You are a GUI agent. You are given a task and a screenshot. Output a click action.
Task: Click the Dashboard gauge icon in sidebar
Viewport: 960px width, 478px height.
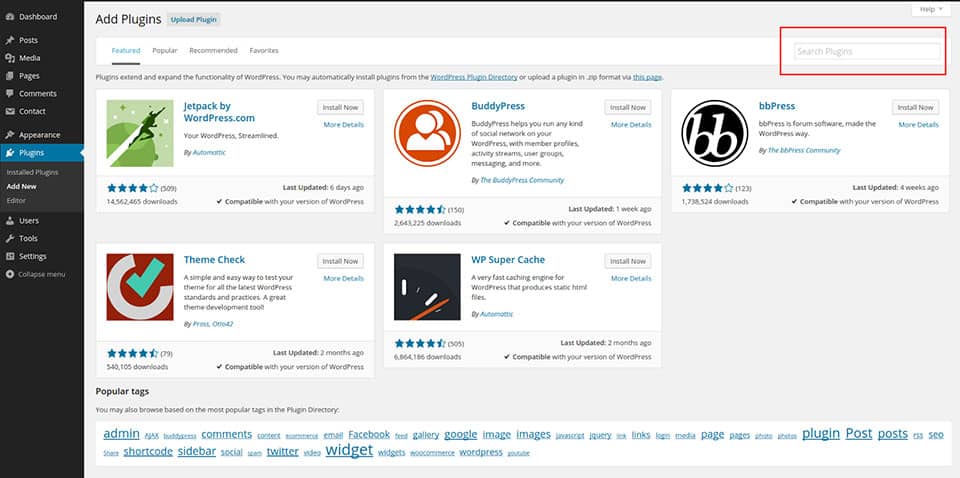click(x=9, y=17)
